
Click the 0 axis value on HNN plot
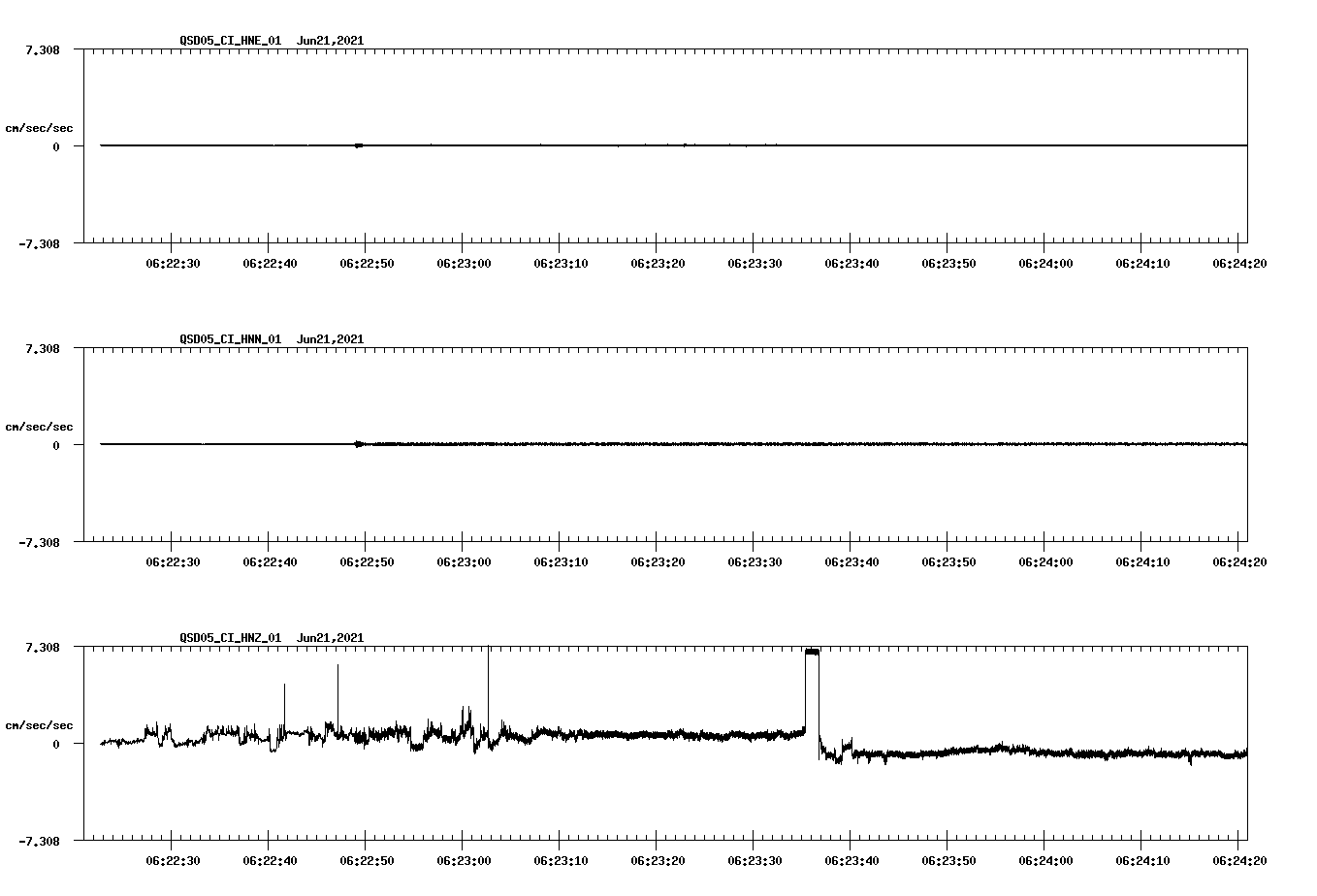[56, 446]
